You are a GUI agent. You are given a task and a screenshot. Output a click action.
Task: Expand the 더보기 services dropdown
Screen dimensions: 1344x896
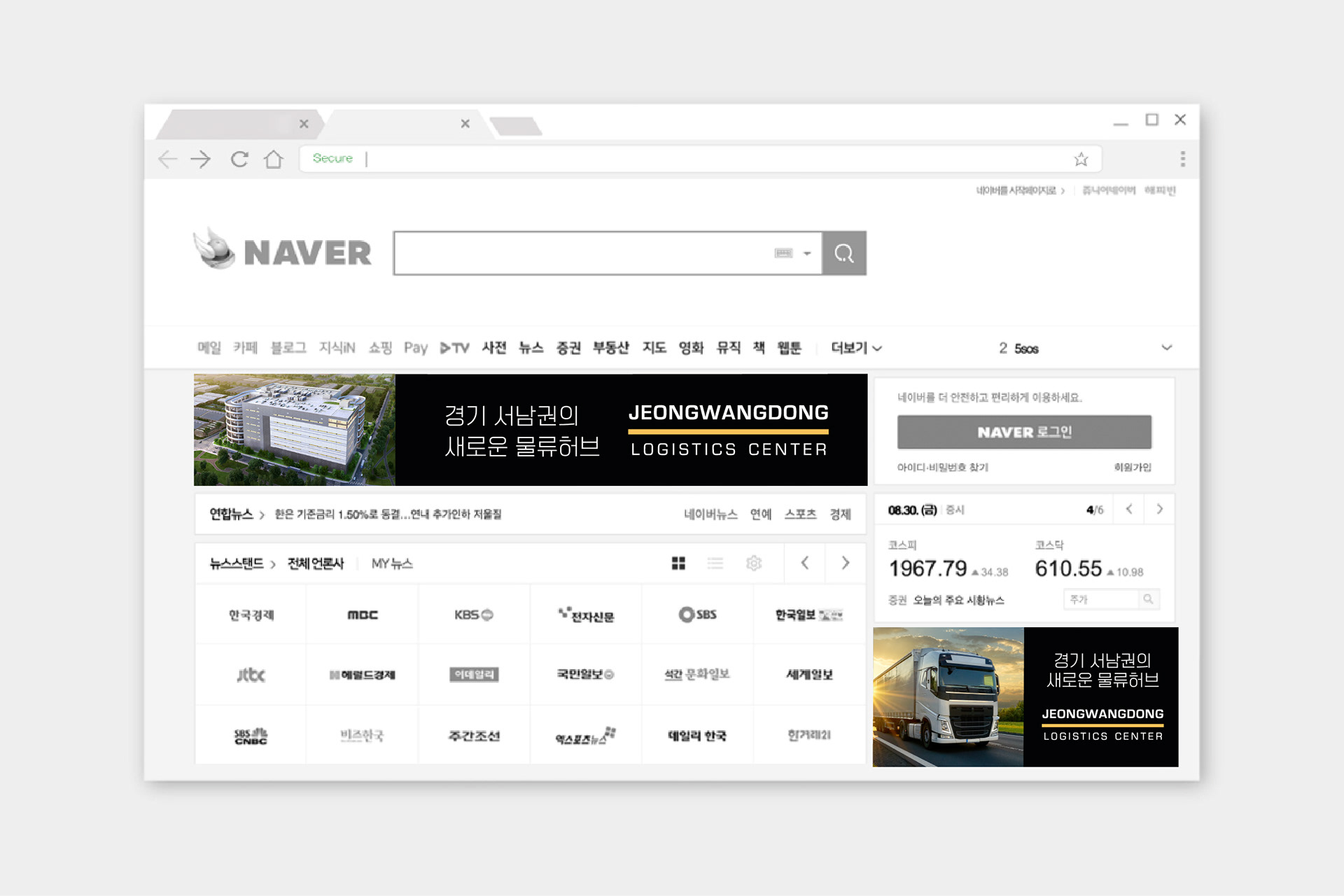coord(856,348)
